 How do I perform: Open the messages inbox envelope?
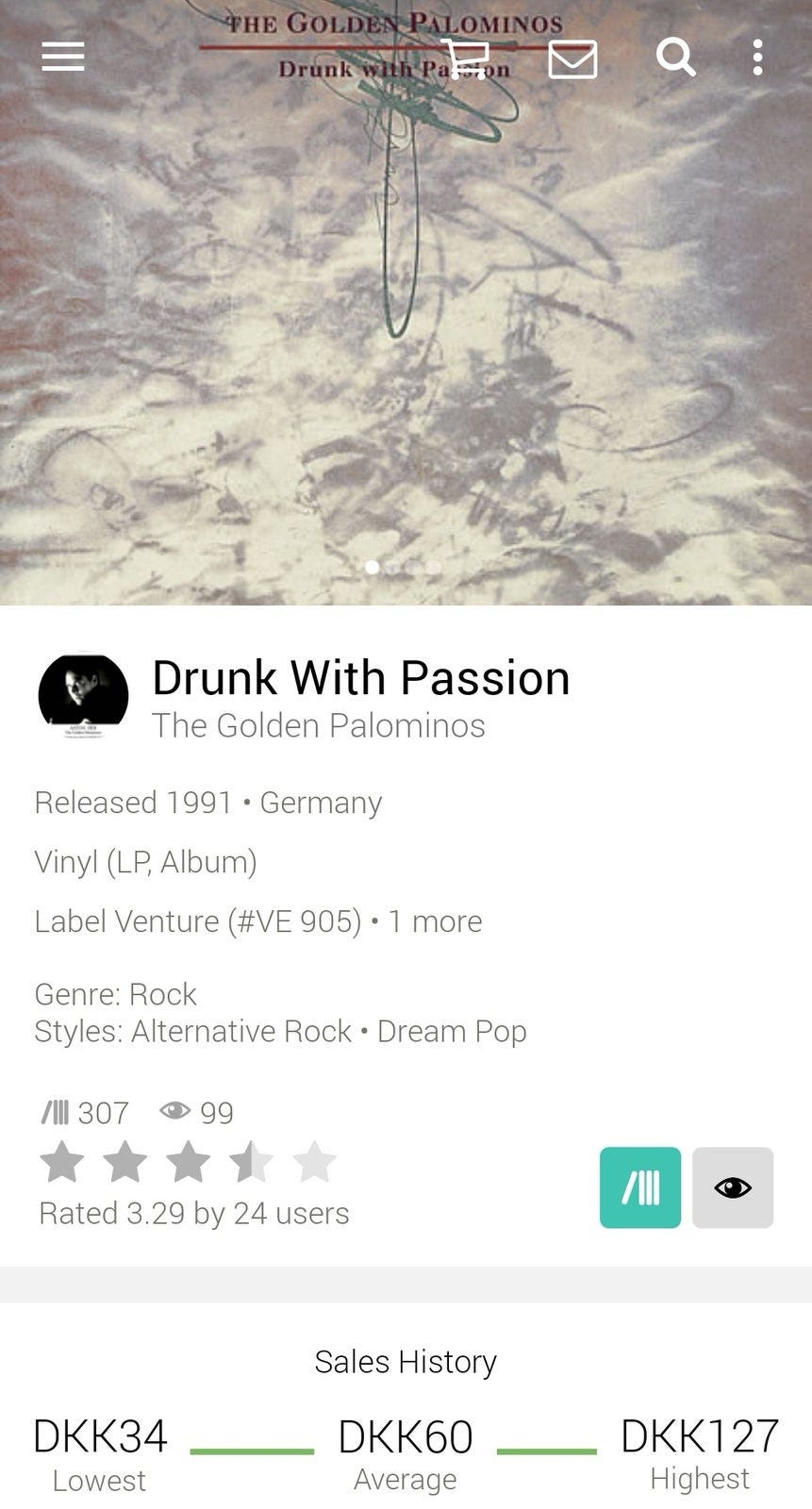pos(572,59)
